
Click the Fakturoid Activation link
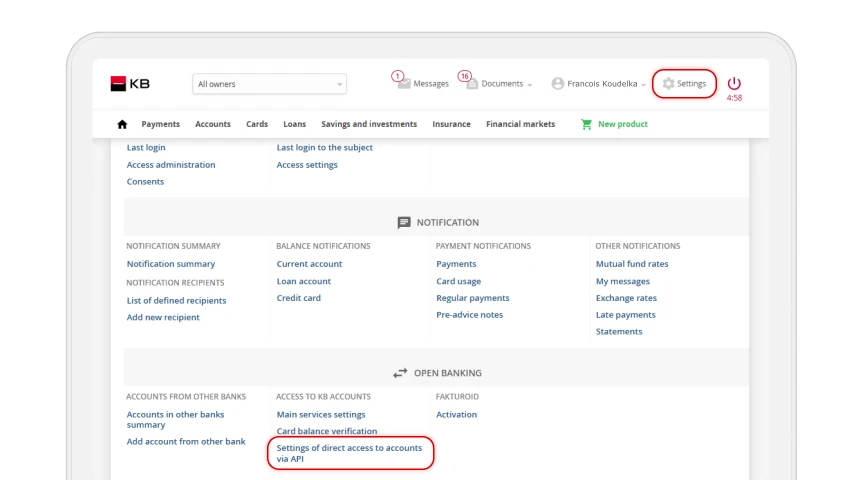coord(456,414)
